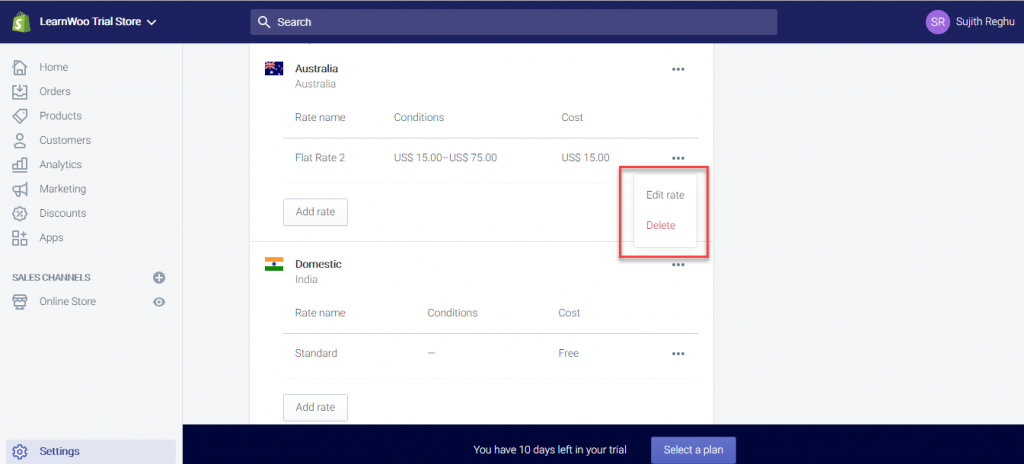
Task: Open the Apps grid icon
Action: click(x=20, y=238)
